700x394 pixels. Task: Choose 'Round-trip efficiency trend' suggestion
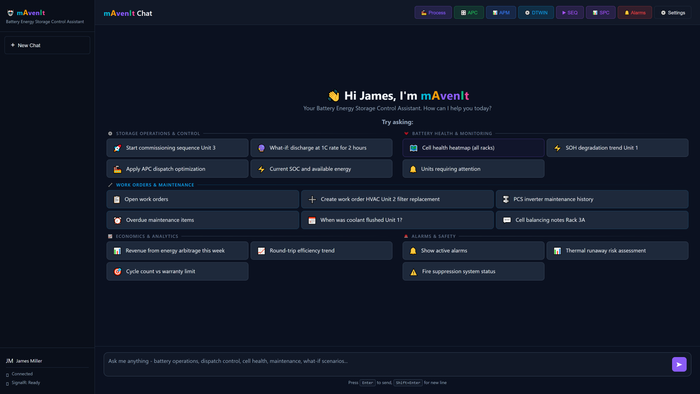tap(321, 251)
